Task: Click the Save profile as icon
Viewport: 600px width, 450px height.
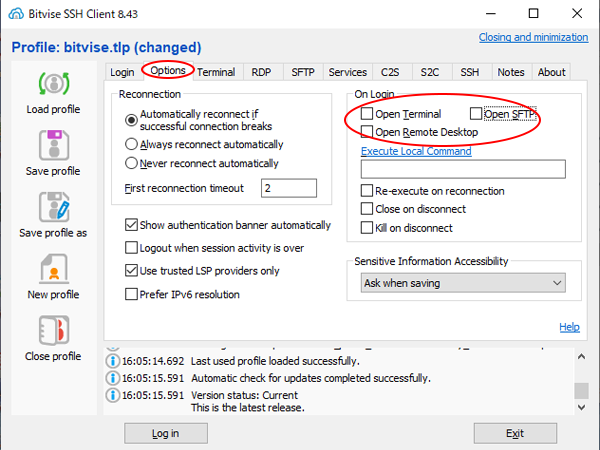Action: click(x=54, y=207)
